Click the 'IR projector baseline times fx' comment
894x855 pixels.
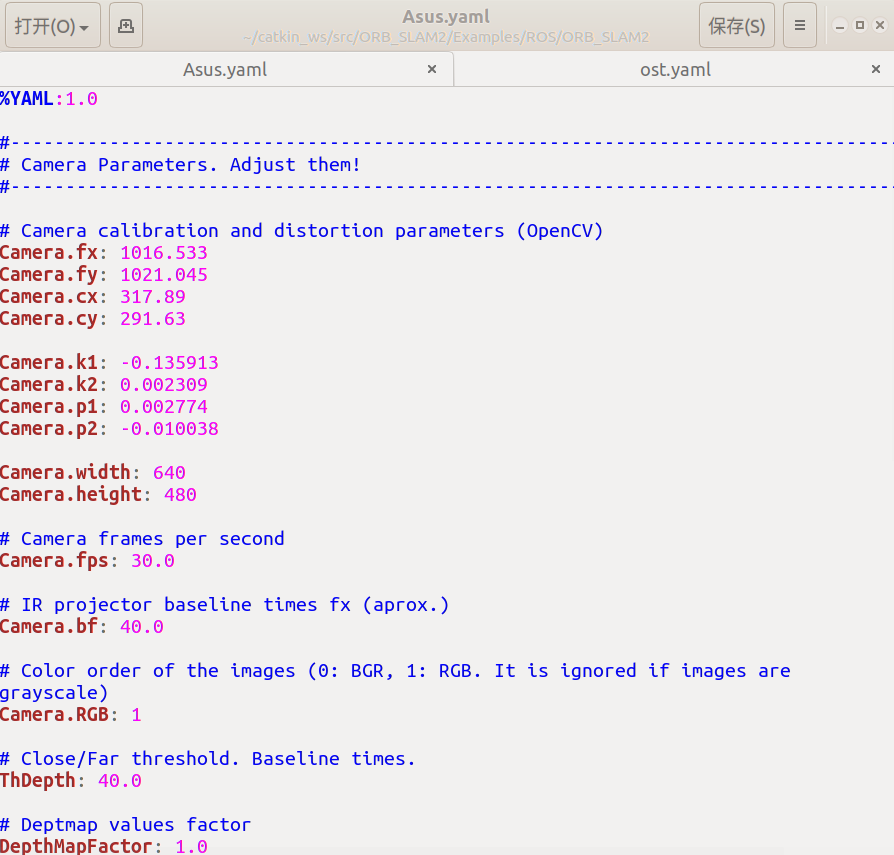pos(225,605)
